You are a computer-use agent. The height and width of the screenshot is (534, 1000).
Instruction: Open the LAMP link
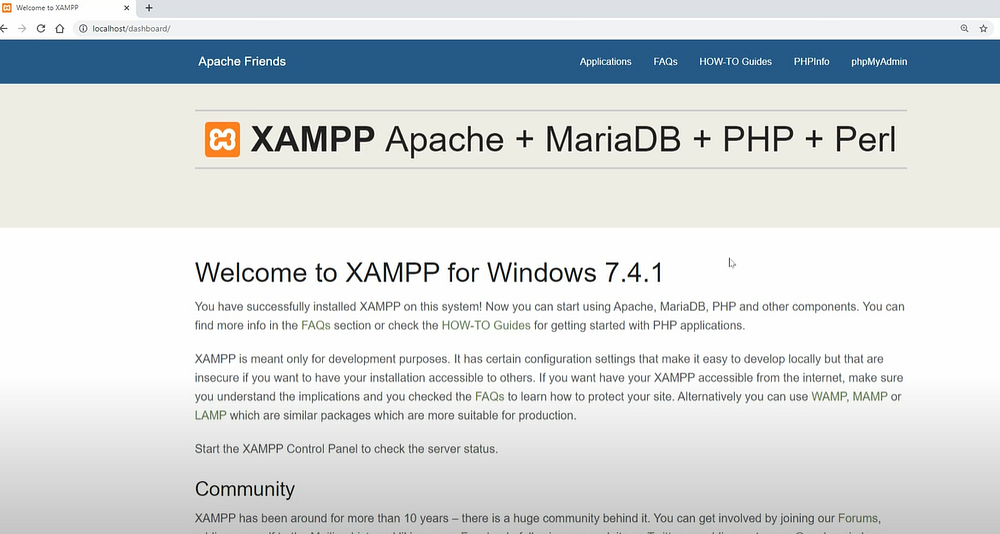(210, 415)
